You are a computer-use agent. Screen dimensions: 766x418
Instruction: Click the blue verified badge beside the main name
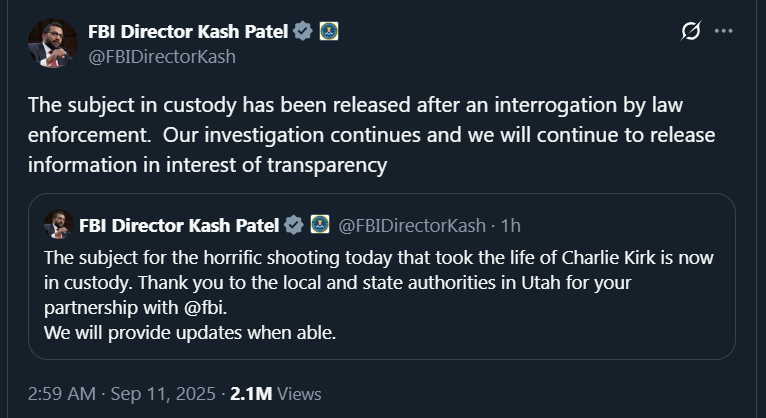click(303, 31)
